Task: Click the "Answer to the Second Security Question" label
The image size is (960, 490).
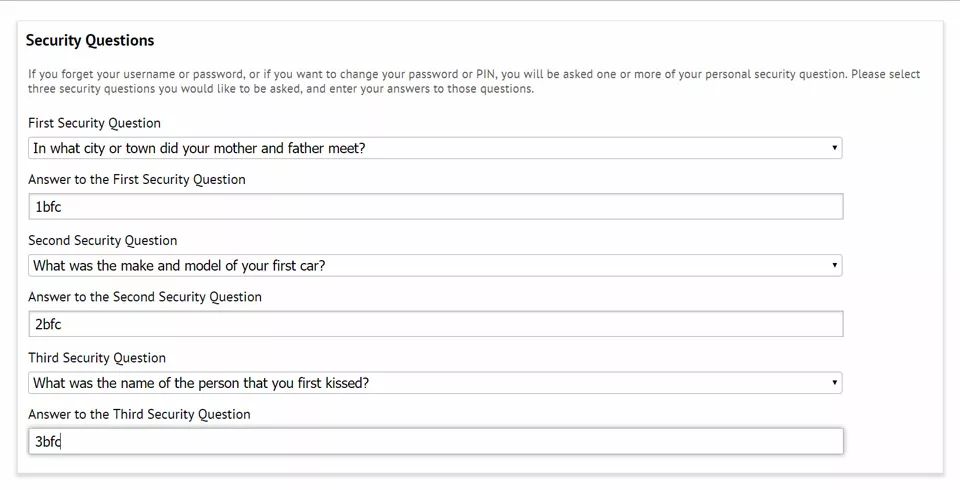Action: 144,297
